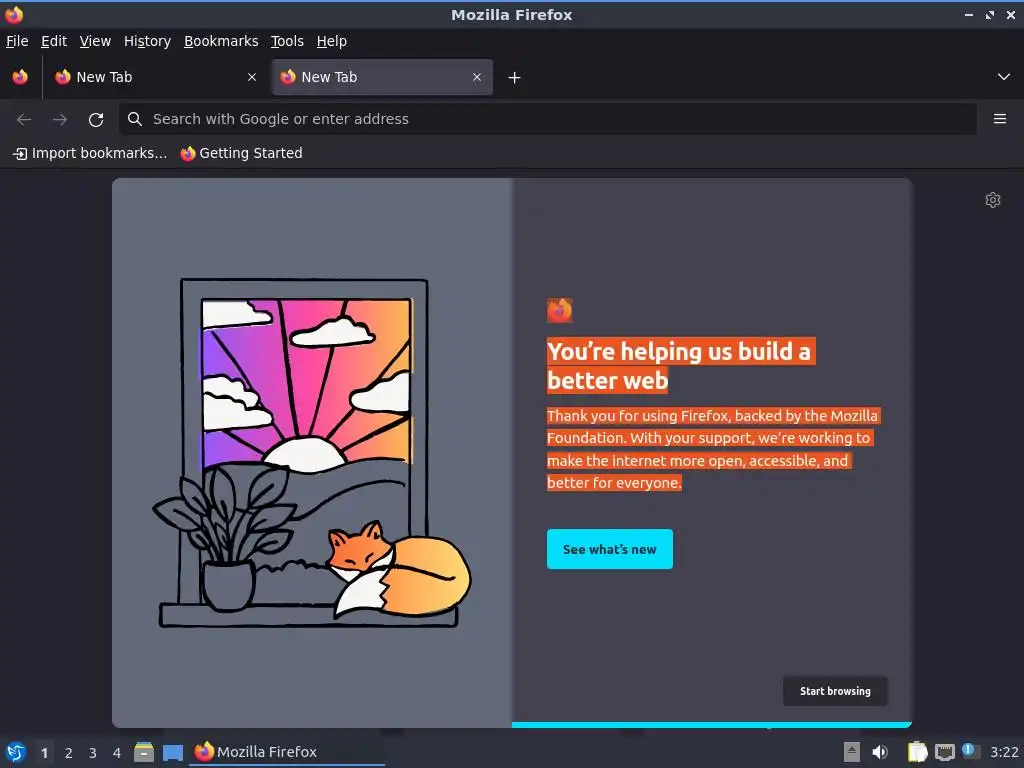Screen dimensions: 1024x768
Task: Click the headline 'You're helping us build a better web'
Action: [681, 366]
